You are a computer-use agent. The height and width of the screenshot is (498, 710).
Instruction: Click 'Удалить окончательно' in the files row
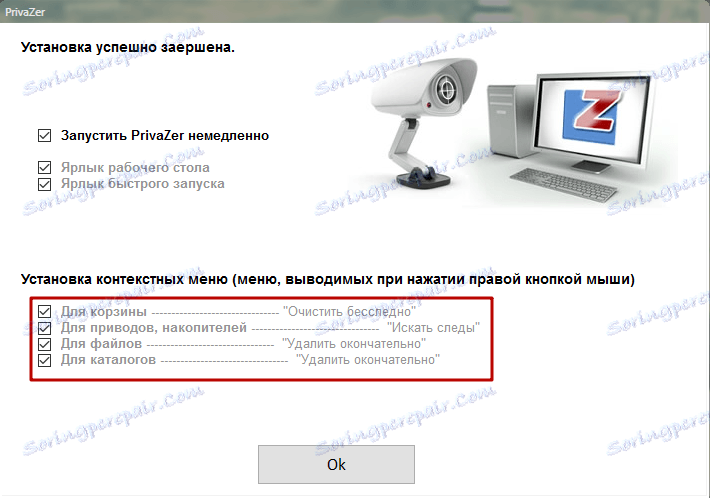pyautogui.click(x=354, y=344)
